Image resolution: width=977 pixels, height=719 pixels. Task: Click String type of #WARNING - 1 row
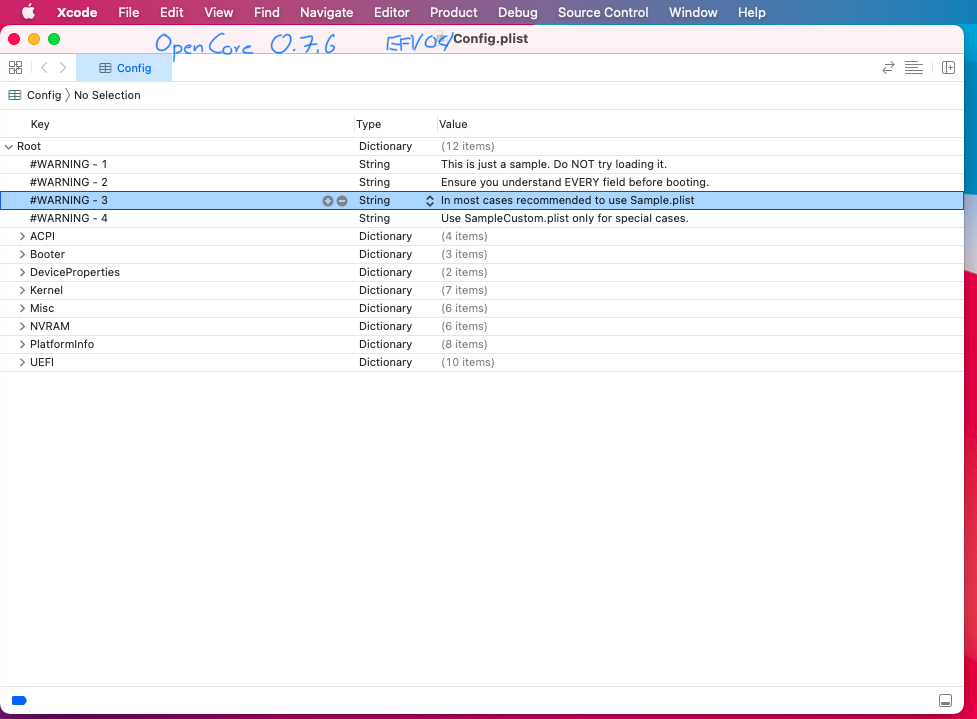(374, 164)
